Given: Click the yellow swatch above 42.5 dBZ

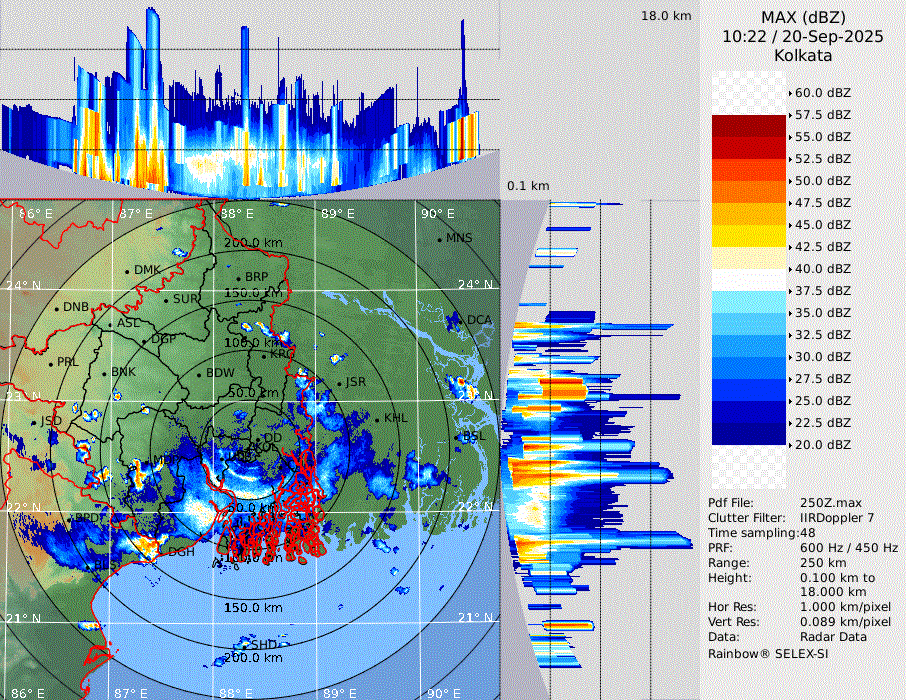Looking at the screenshot, I should [748, 235].
